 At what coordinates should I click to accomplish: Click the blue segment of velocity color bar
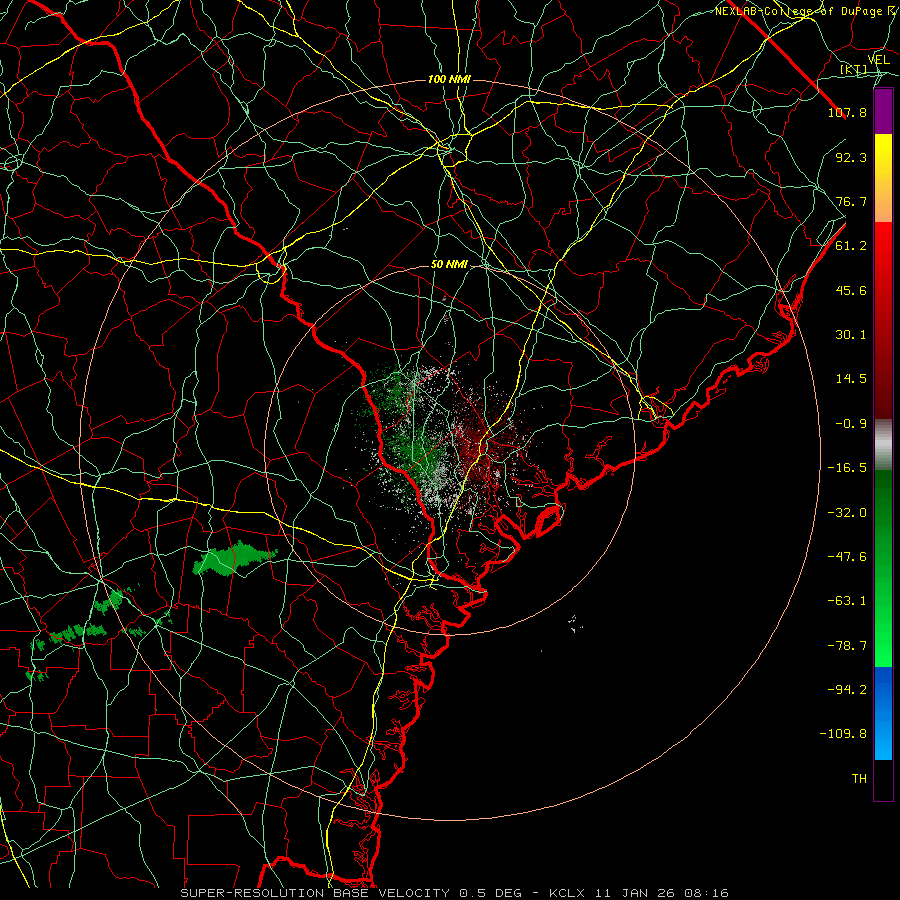coord(883,713)
